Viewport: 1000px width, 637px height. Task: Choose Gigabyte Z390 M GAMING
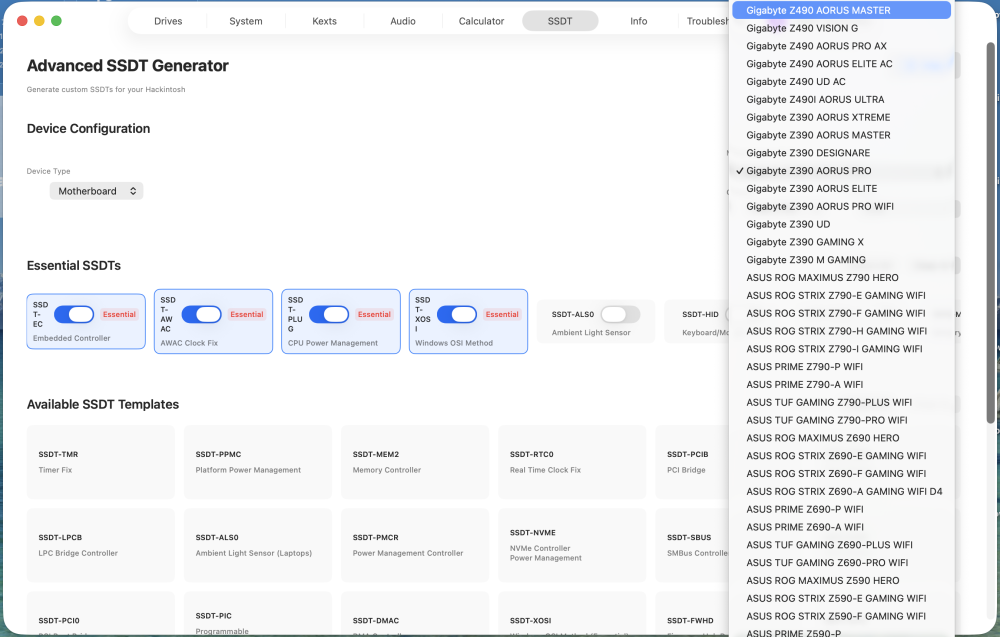(841, 260)
